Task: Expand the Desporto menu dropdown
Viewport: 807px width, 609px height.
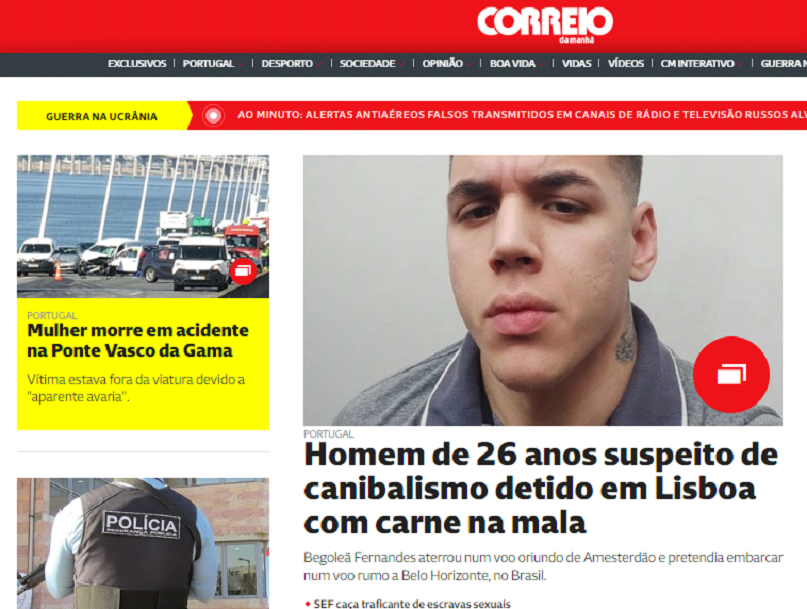Action: pyautogui.click(x=319, y=64)
